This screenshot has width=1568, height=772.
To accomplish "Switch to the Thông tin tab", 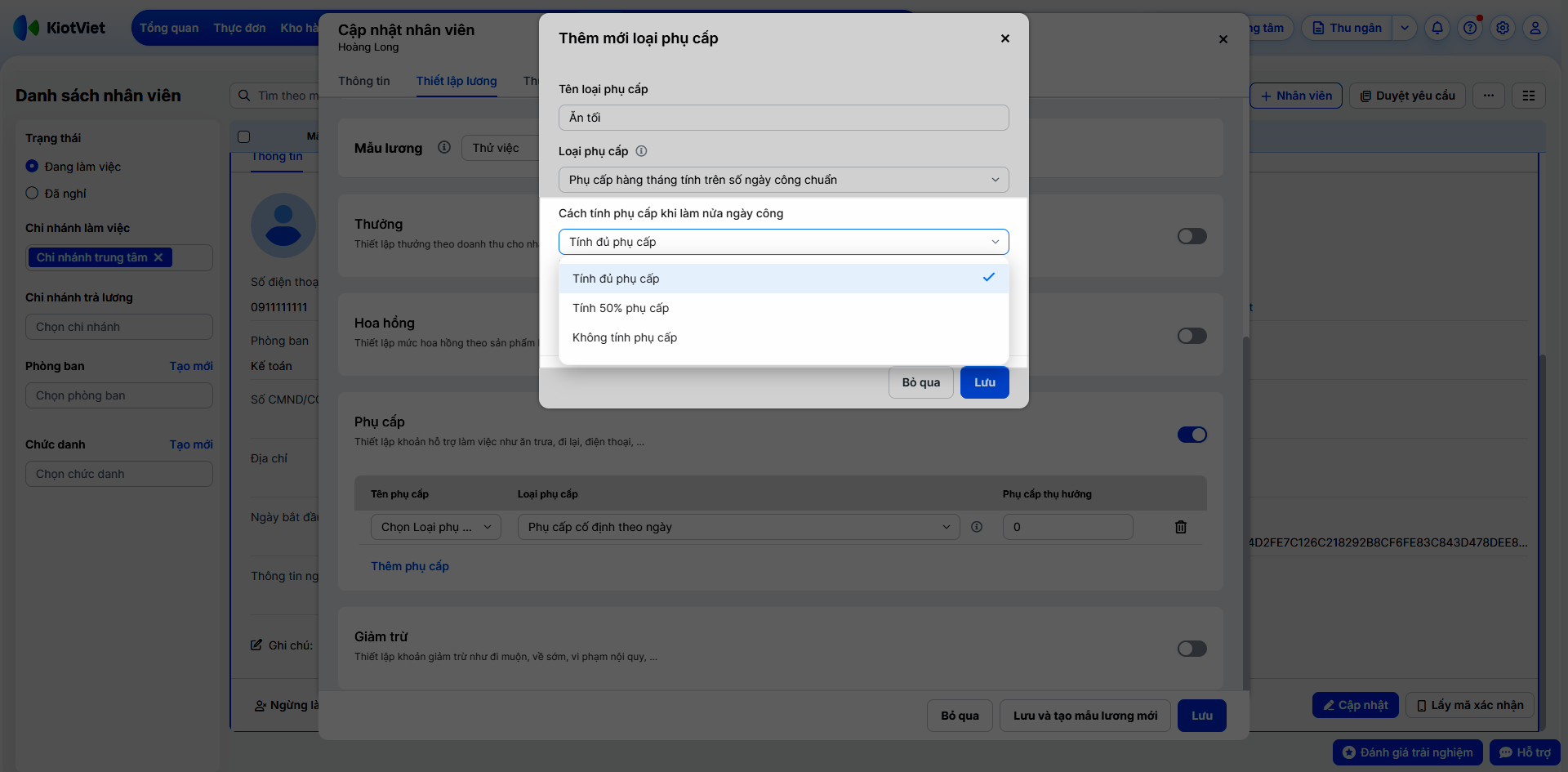I will coord(364,81).
